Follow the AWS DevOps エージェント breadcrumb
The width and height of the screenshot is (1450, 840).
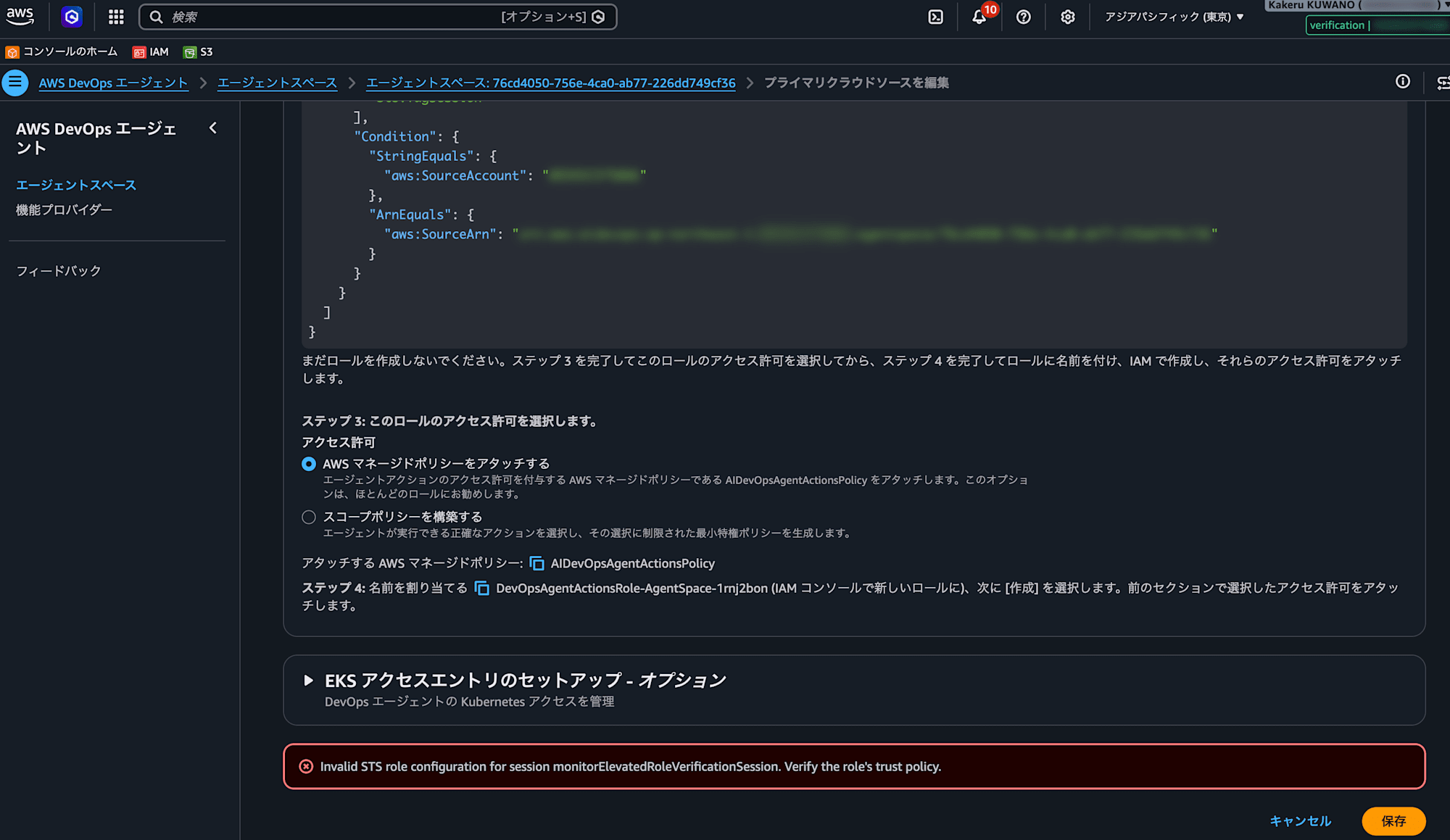113,83
